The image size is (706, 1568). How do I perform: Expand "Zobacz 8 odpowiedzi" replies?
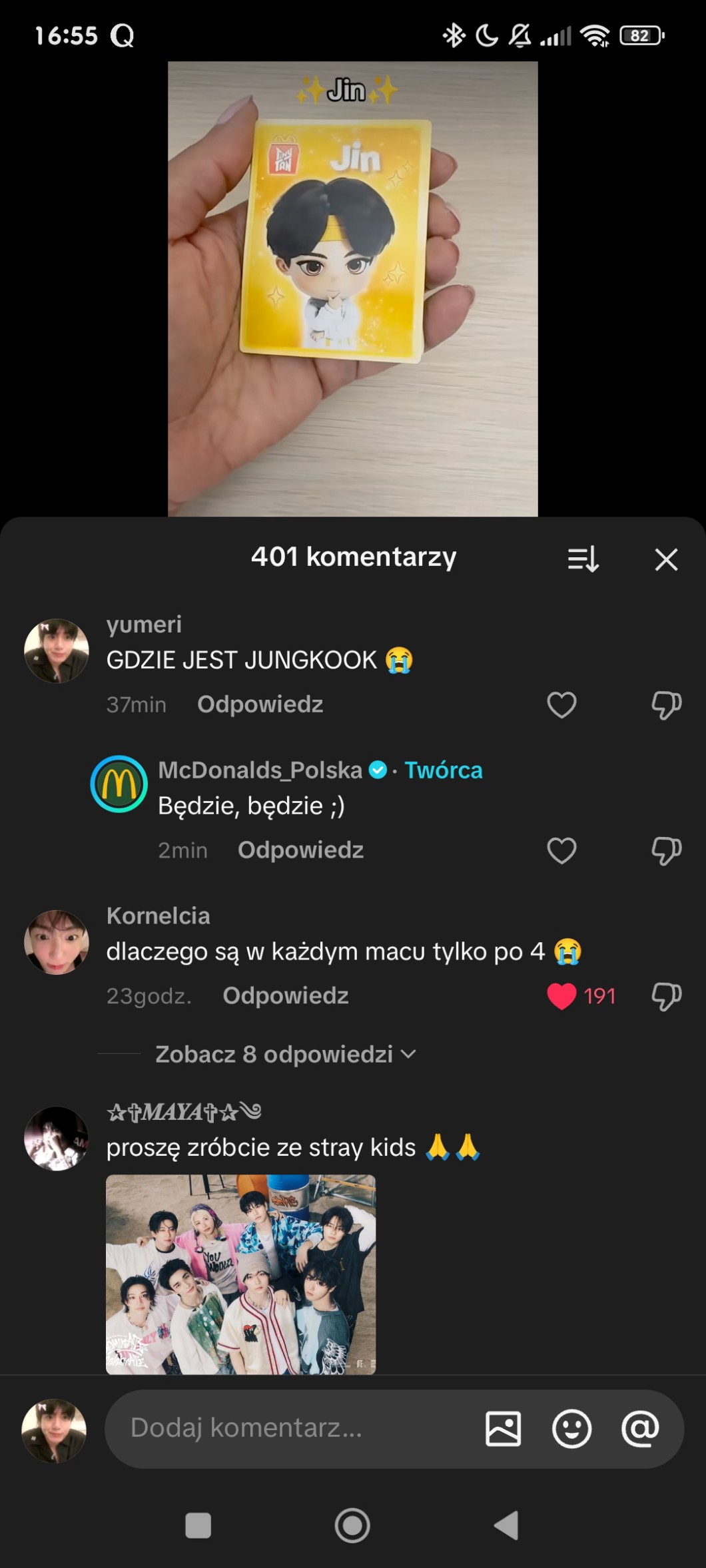285,1055
